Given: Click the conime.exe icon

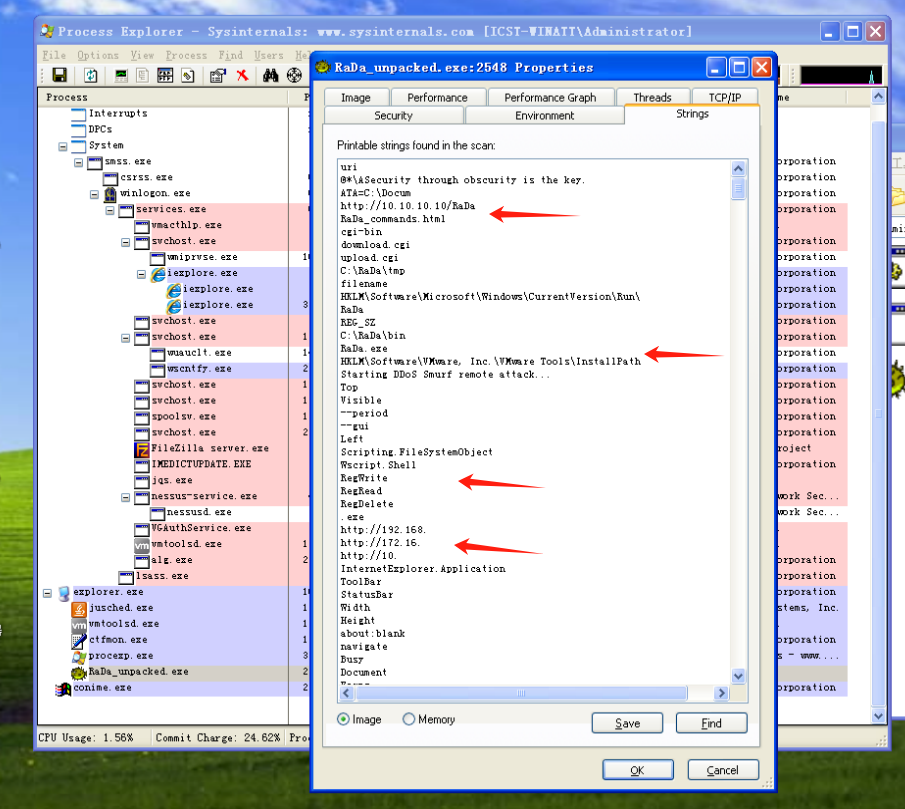Looking at the screenshot, I should click(x=63, y=688).
